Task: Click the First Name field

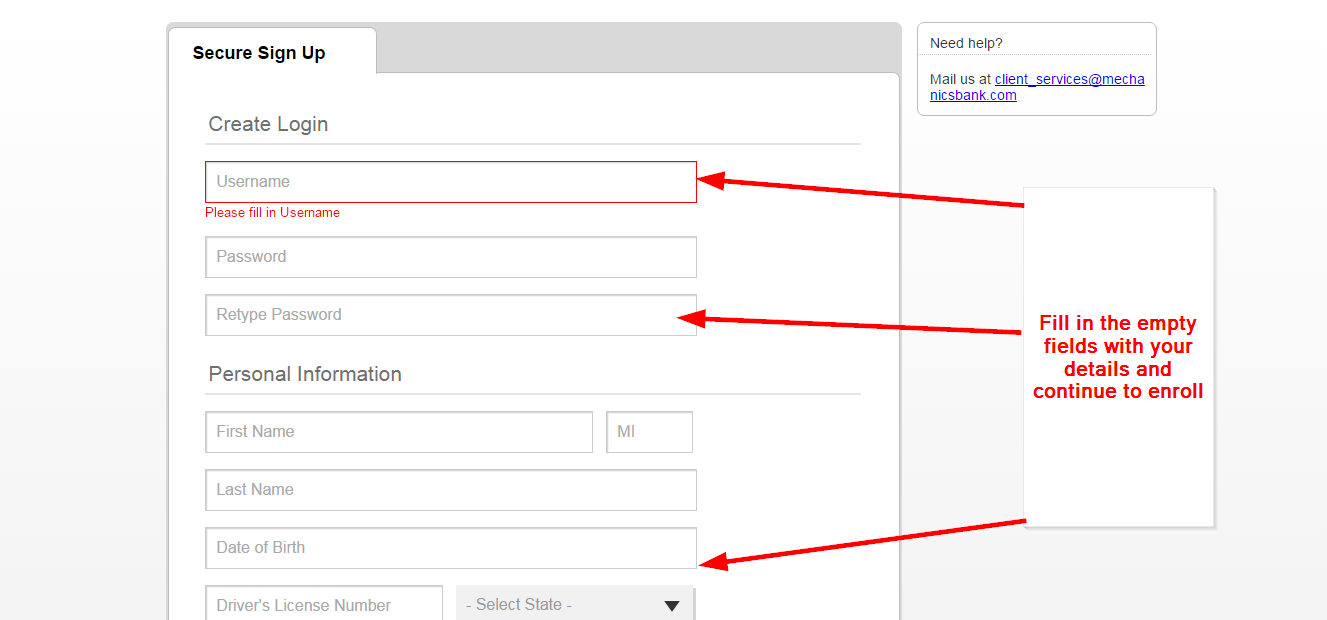Action: (x=398, y=431)
